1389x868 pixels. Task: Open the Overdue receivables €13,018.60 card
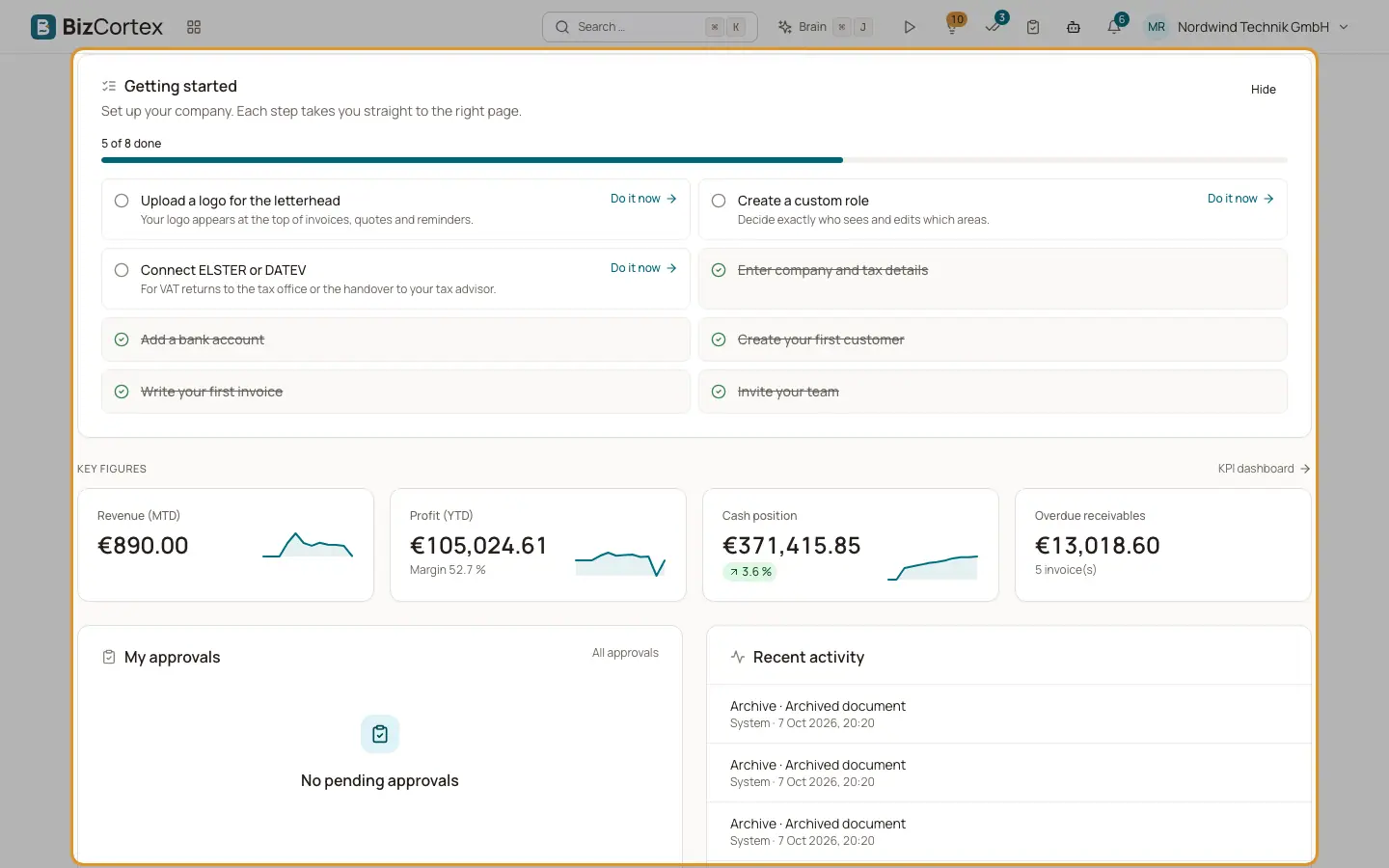[x=1163, y=545]
